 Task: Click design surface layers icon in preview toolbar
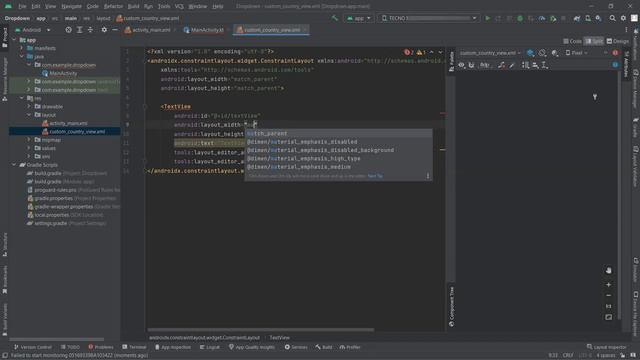[530, 53]
